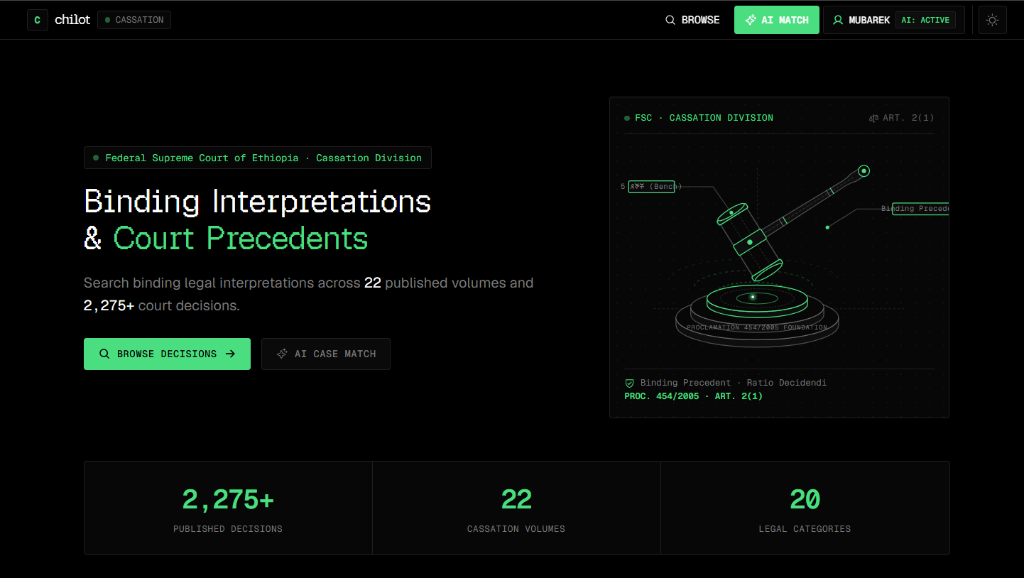
Task: Click the shield icon beside Binding Precedent
Action: 630,383
